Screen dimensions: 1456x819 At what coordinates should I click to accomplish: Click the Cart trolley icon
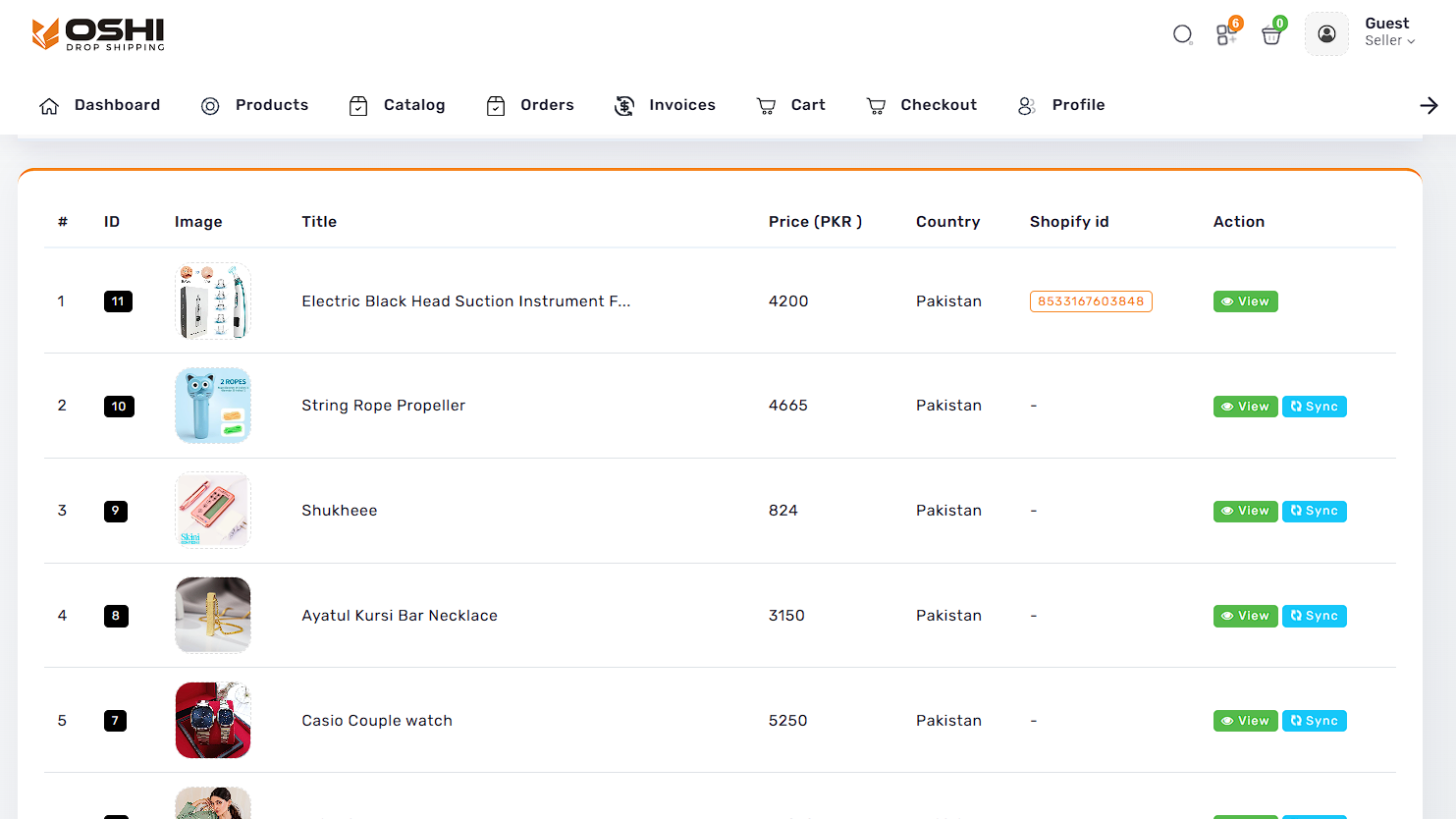click(x=766, y=106)
